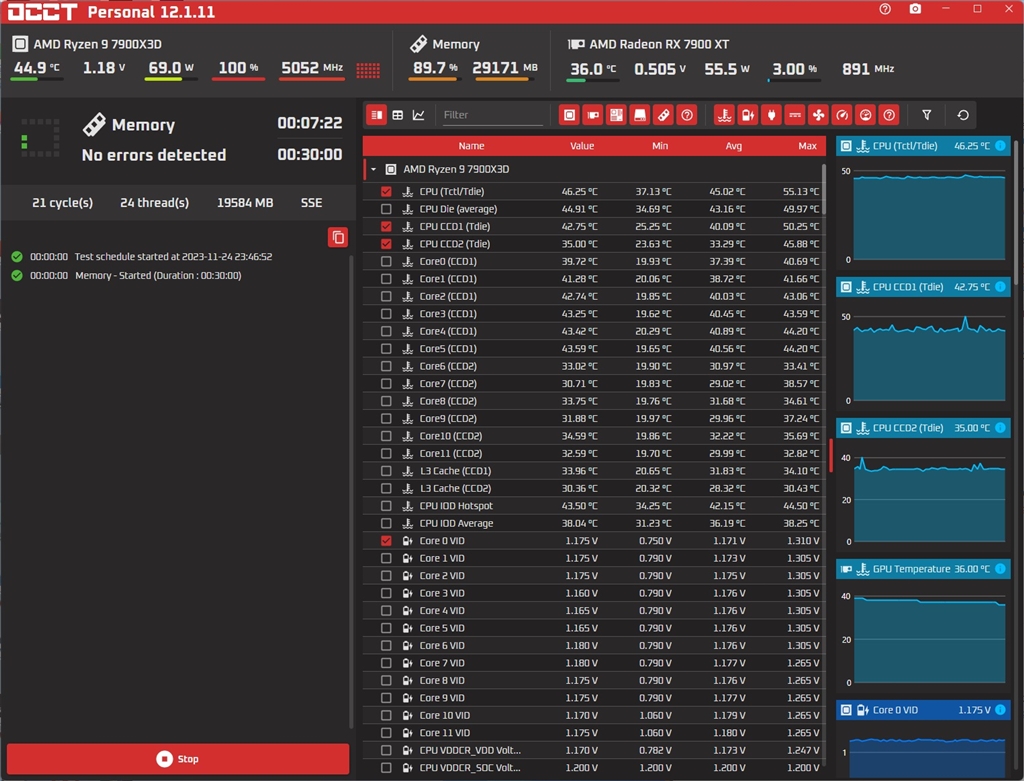Check the CPU Die (average) checkbox

[386, 209]
